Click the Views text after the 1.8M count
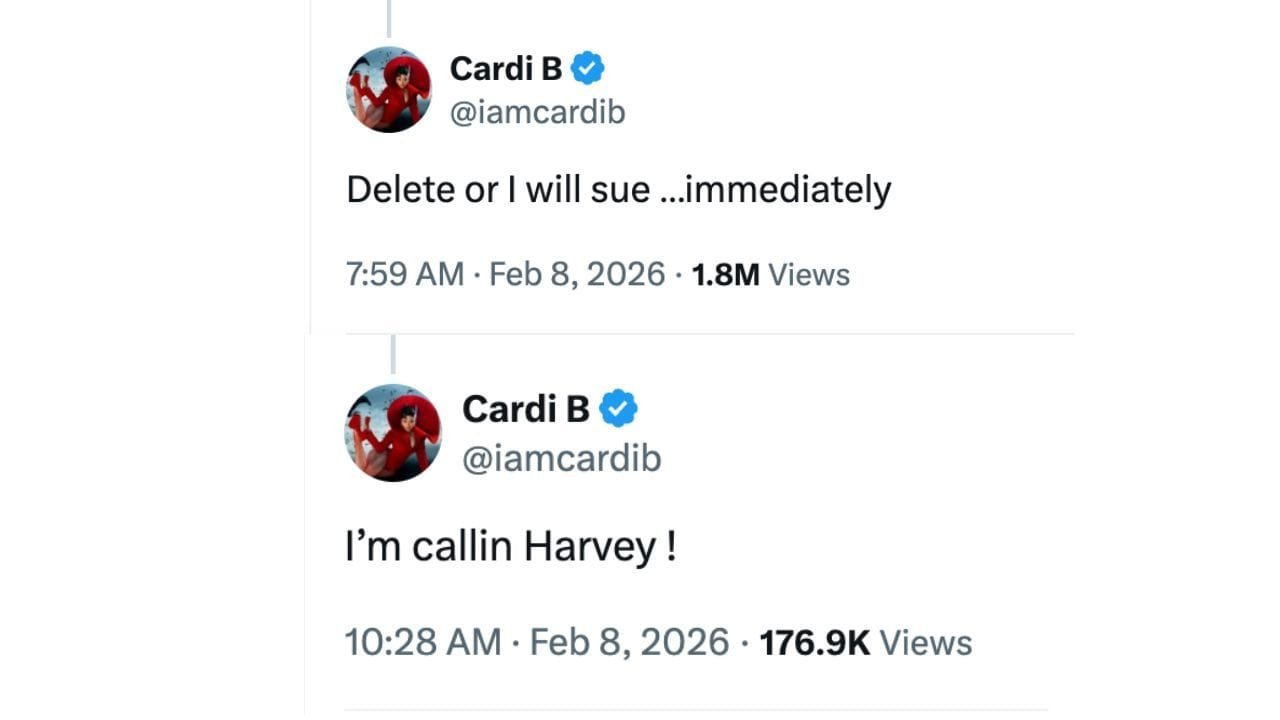The height and width of the screenshot is (720, 1280). tap(814, 273)
